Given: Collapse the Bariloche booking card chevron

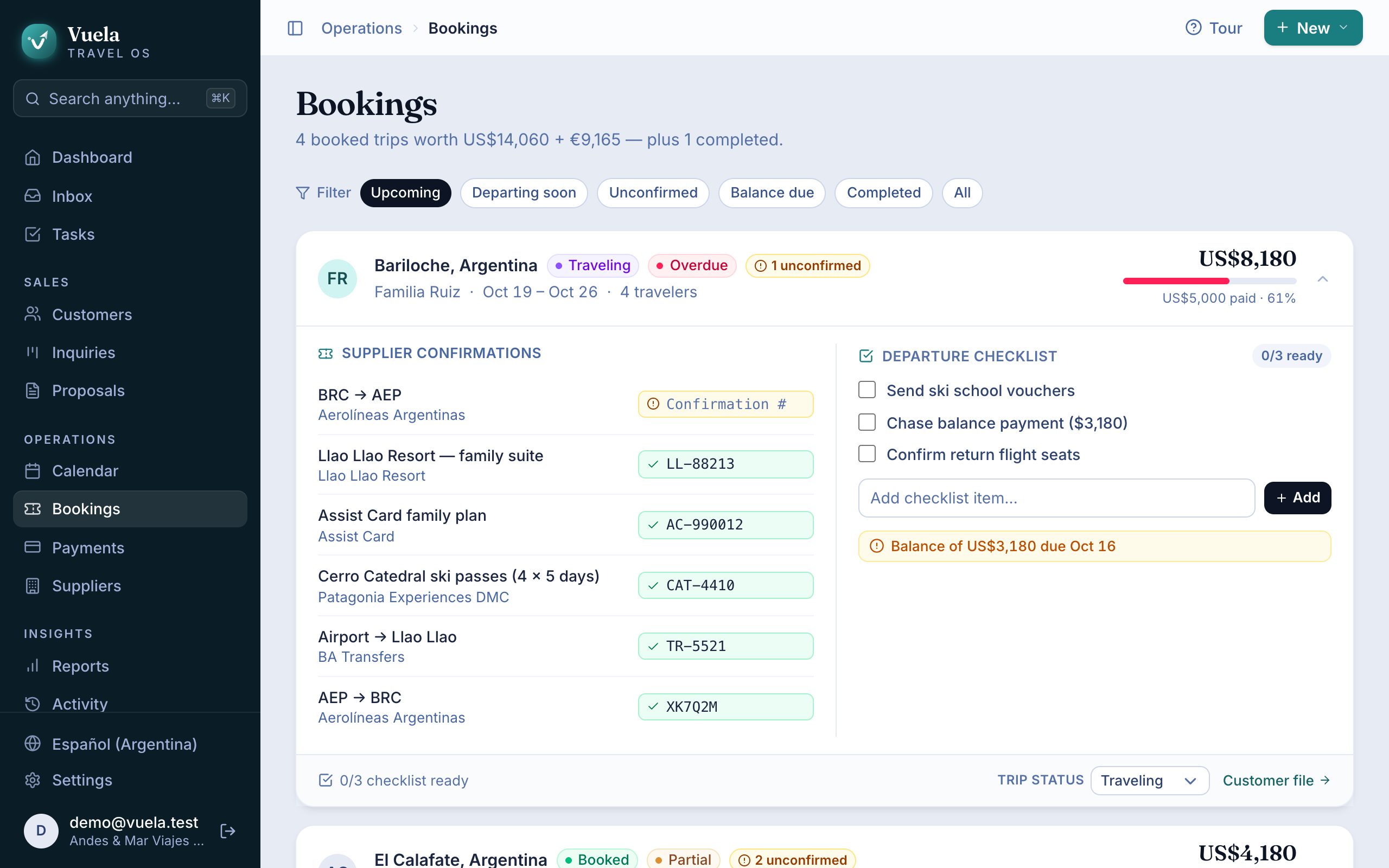Looking at the screenshot, I should tap(1322, 279).
